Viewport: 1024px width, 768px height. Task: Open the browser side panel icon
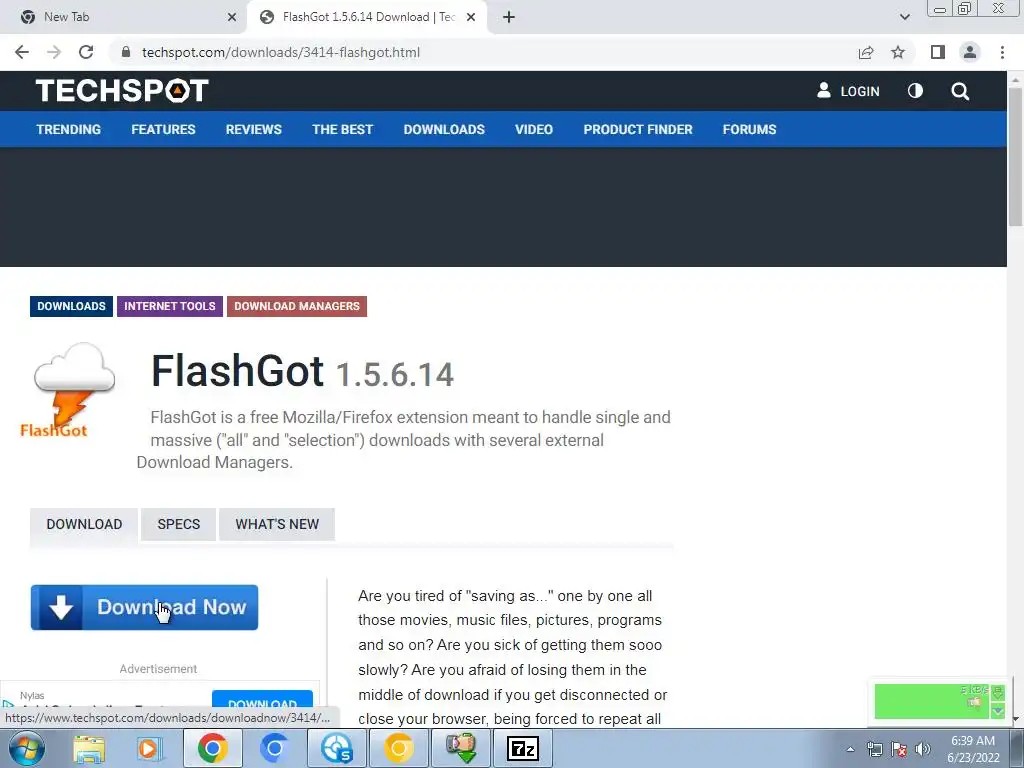point(938,52)
